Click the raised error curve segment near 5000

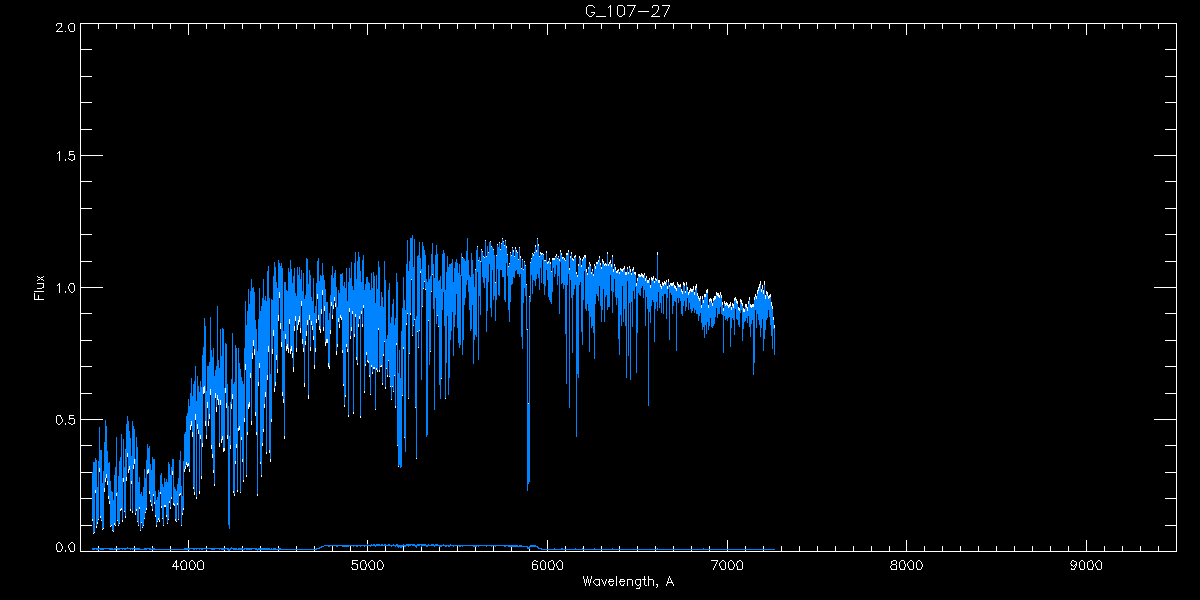[x=368, y=545]
